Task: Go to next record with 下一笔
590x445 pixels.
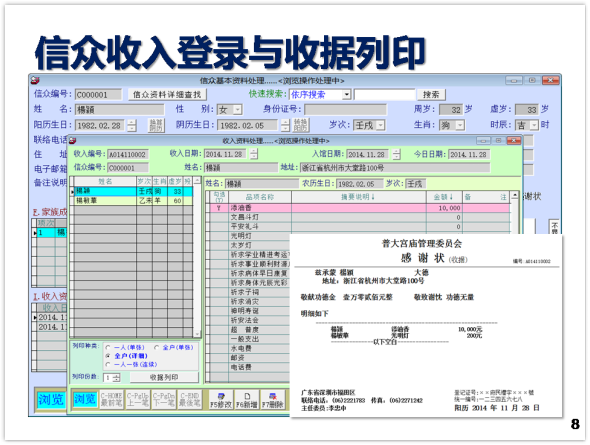Action: [164, 399]
